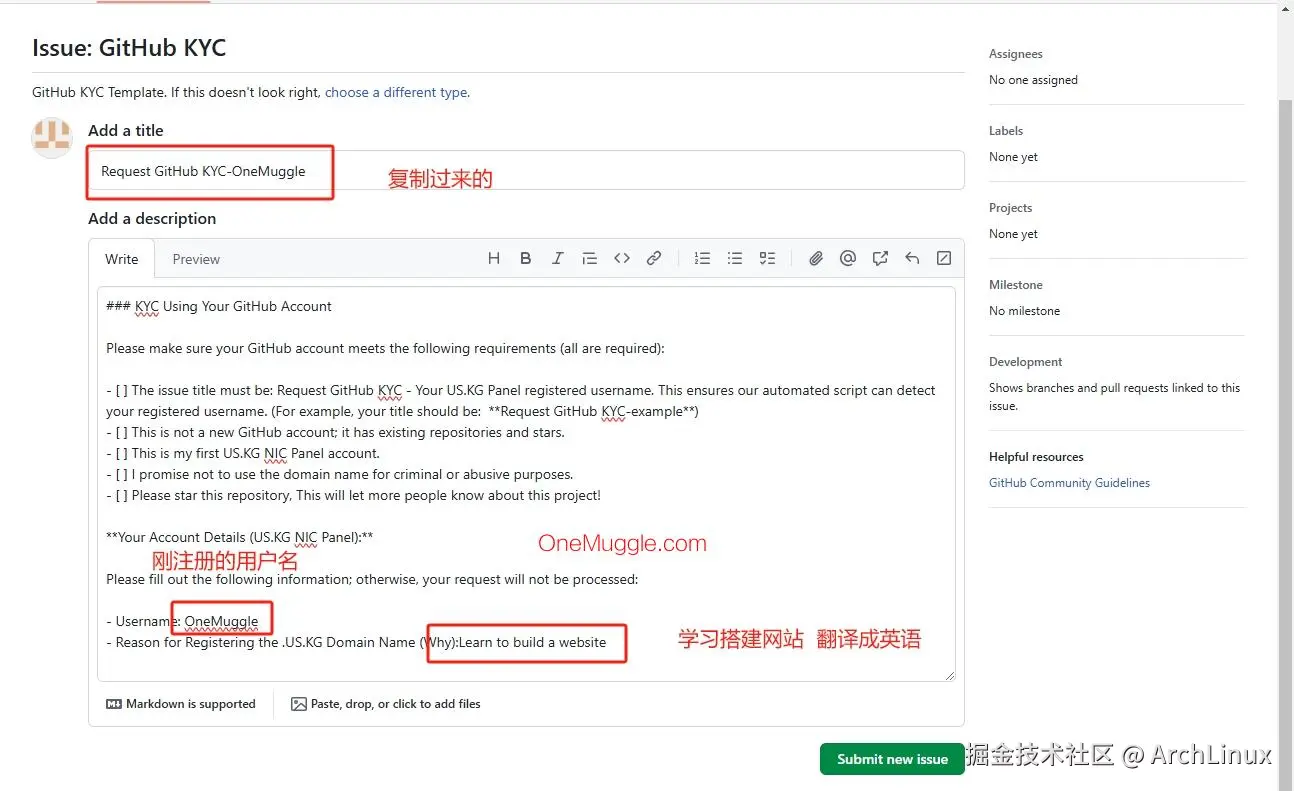This screenshot has width=1294, height=791.
Task: Click the textarea resize handle corner
Action: tap(950, 676)
